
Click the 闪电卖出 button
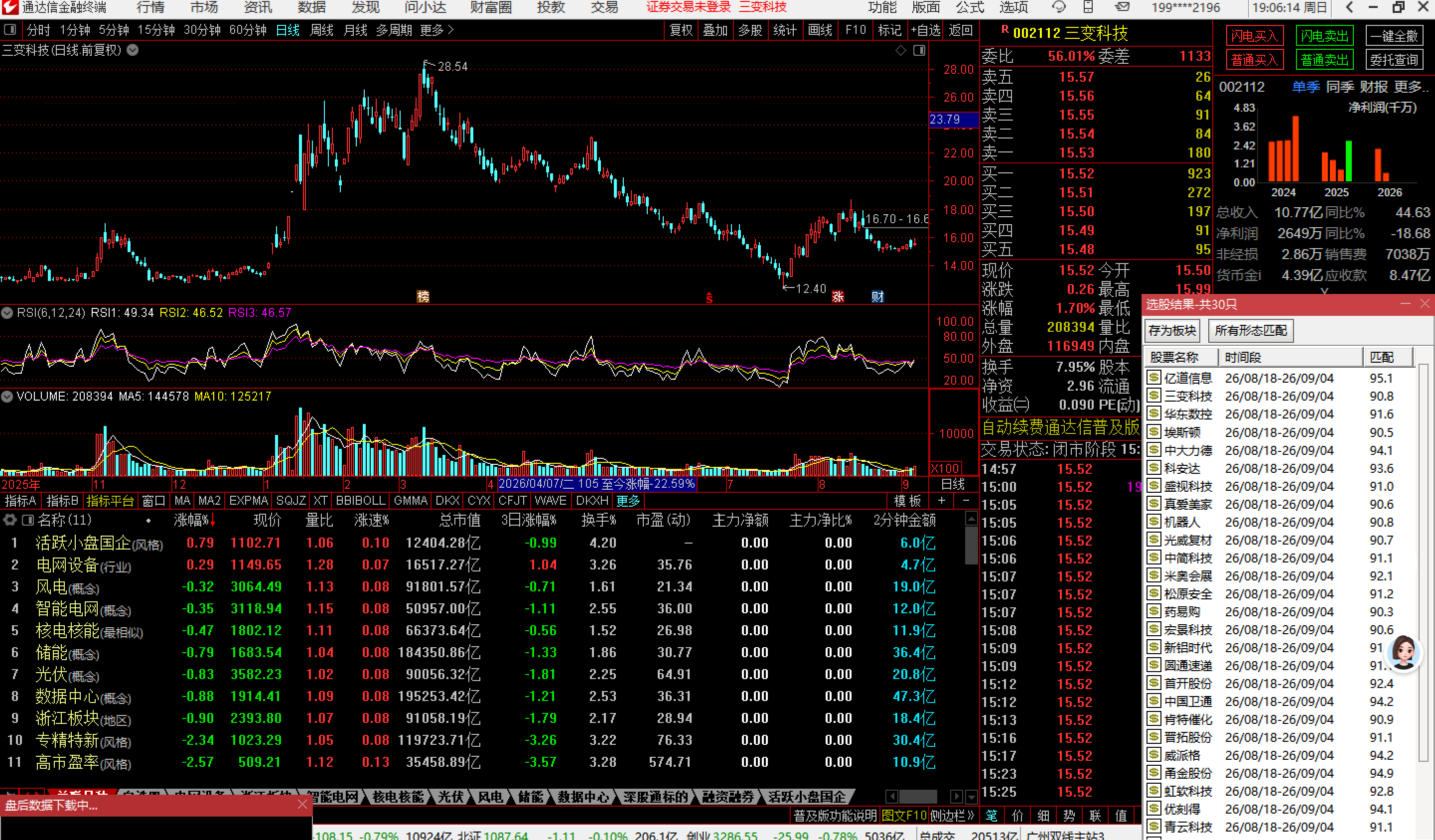[x=1324, y=36]
